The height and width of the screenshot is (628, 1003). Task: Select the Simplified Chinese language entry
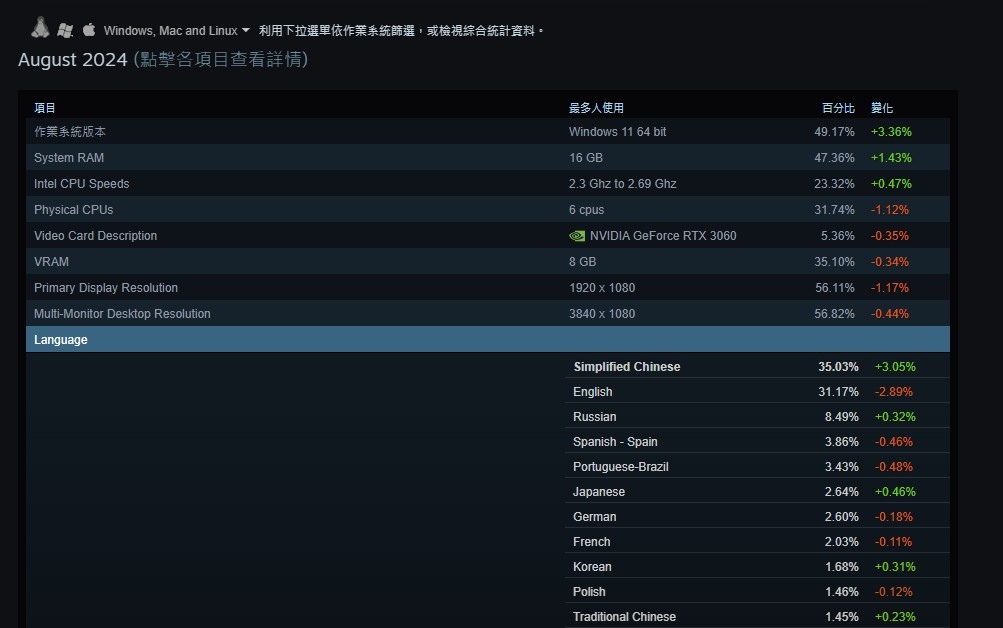point(626,367)
